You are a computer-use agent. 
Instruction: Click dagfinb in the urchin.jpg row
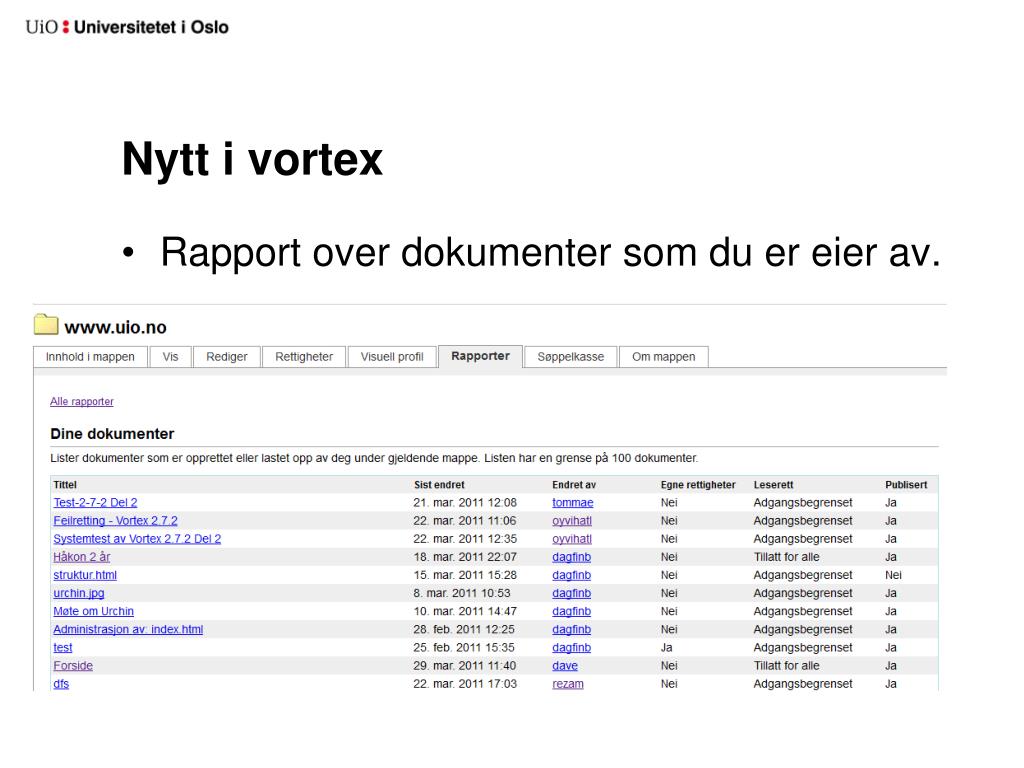pos(571,593)
